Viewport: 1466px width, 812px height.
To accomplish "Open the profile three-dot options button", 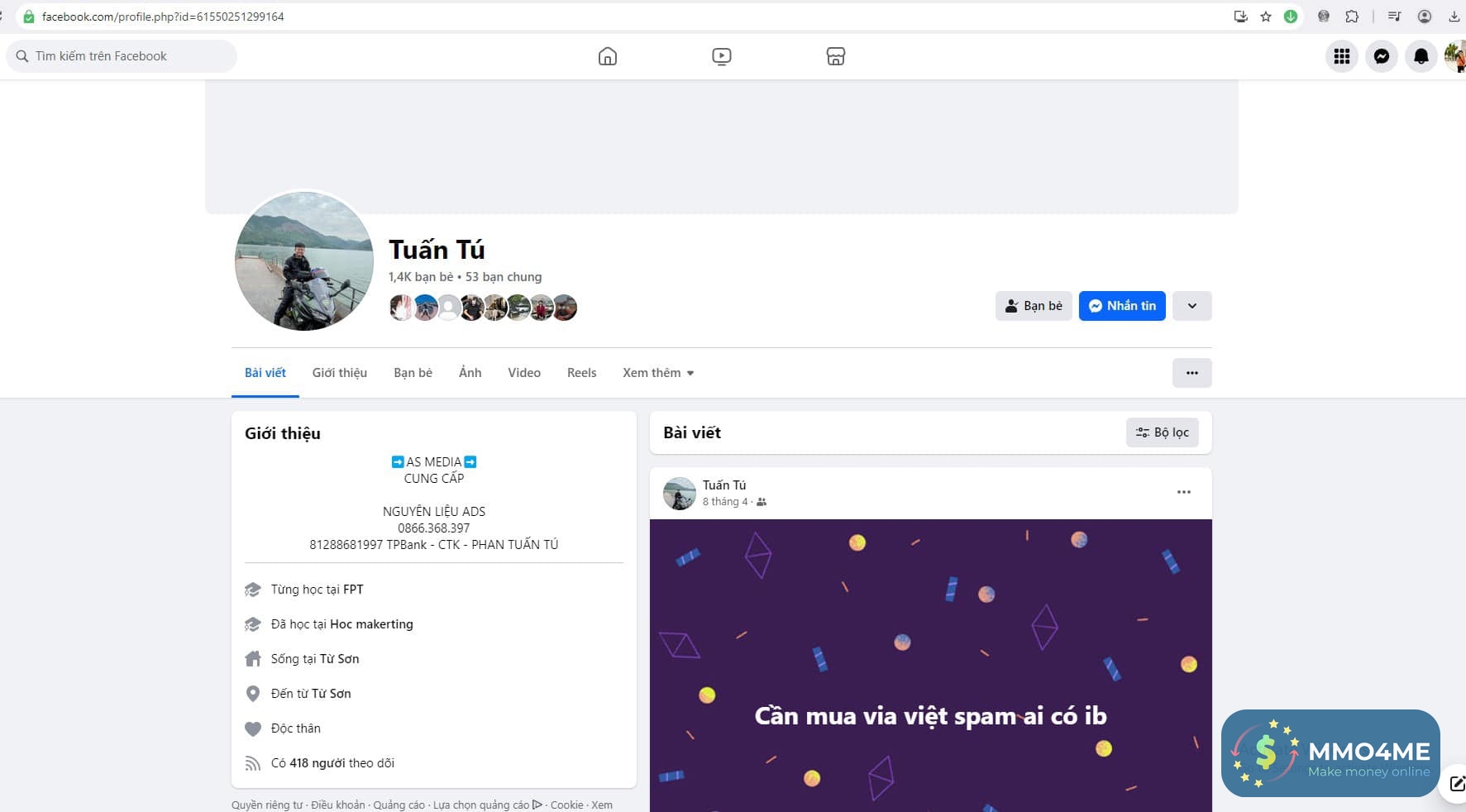I will click(1192, 373).
